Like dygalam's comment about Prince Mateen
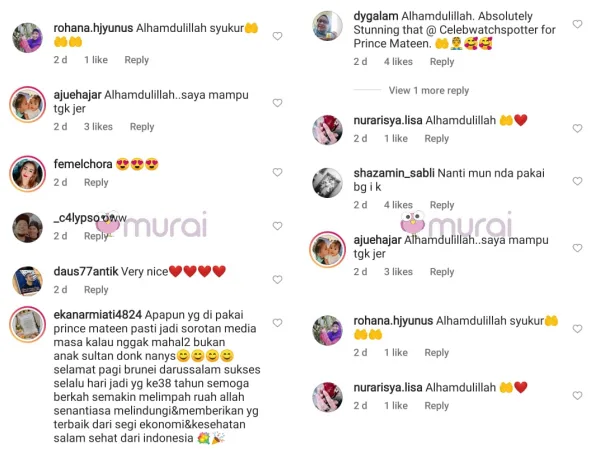The image size is (600, 450). (x=577, y=24)
